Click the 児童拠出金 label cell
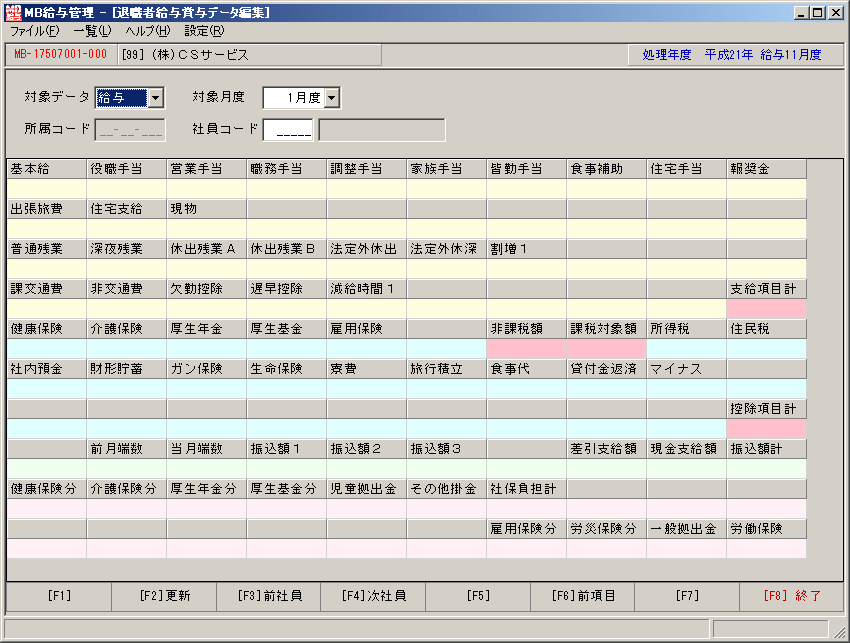Image resolution: width=850 pixels, height=643 pixels. click(366, 489)
